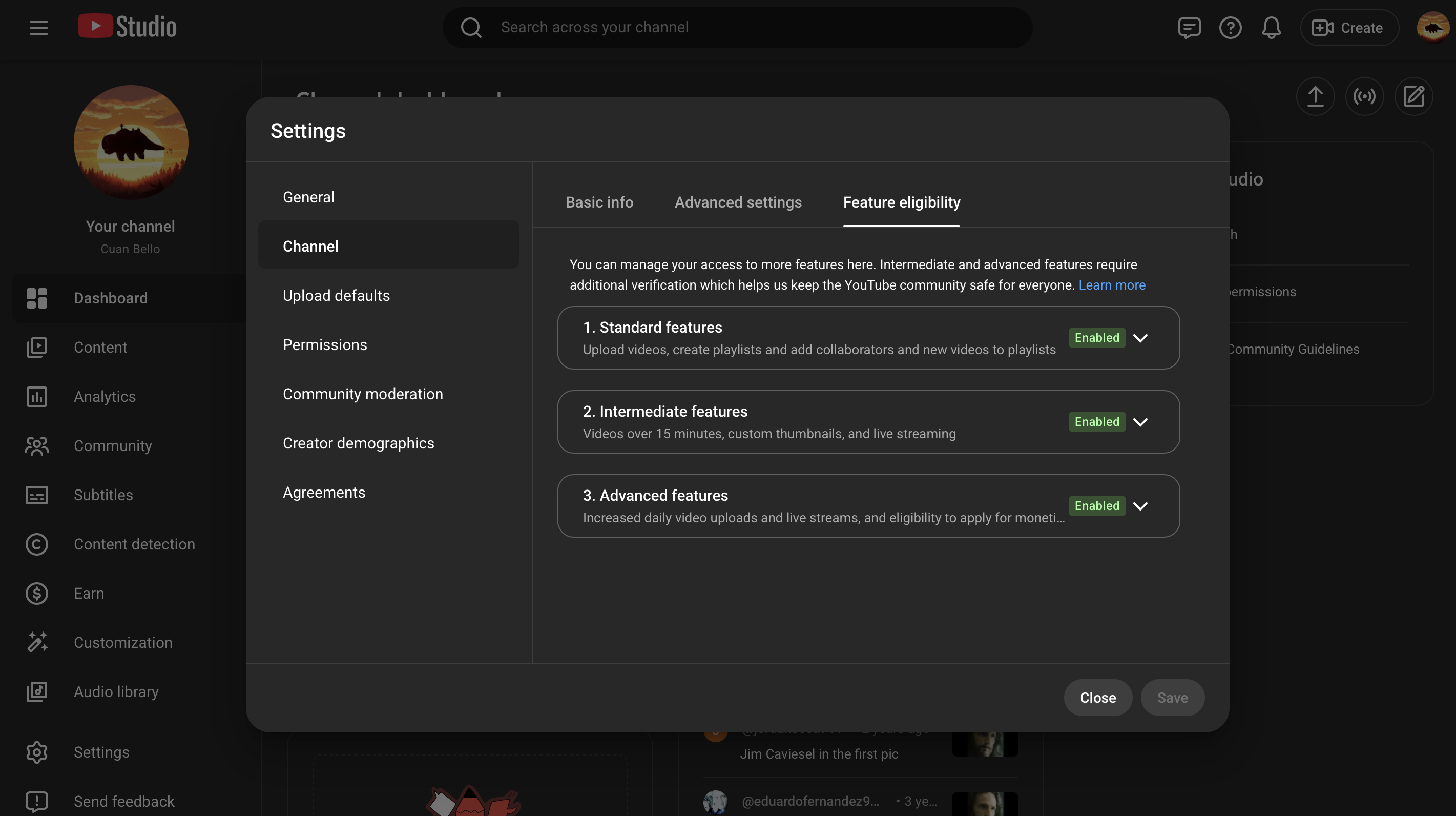Open the notifications bell icon

[1271, 28]
